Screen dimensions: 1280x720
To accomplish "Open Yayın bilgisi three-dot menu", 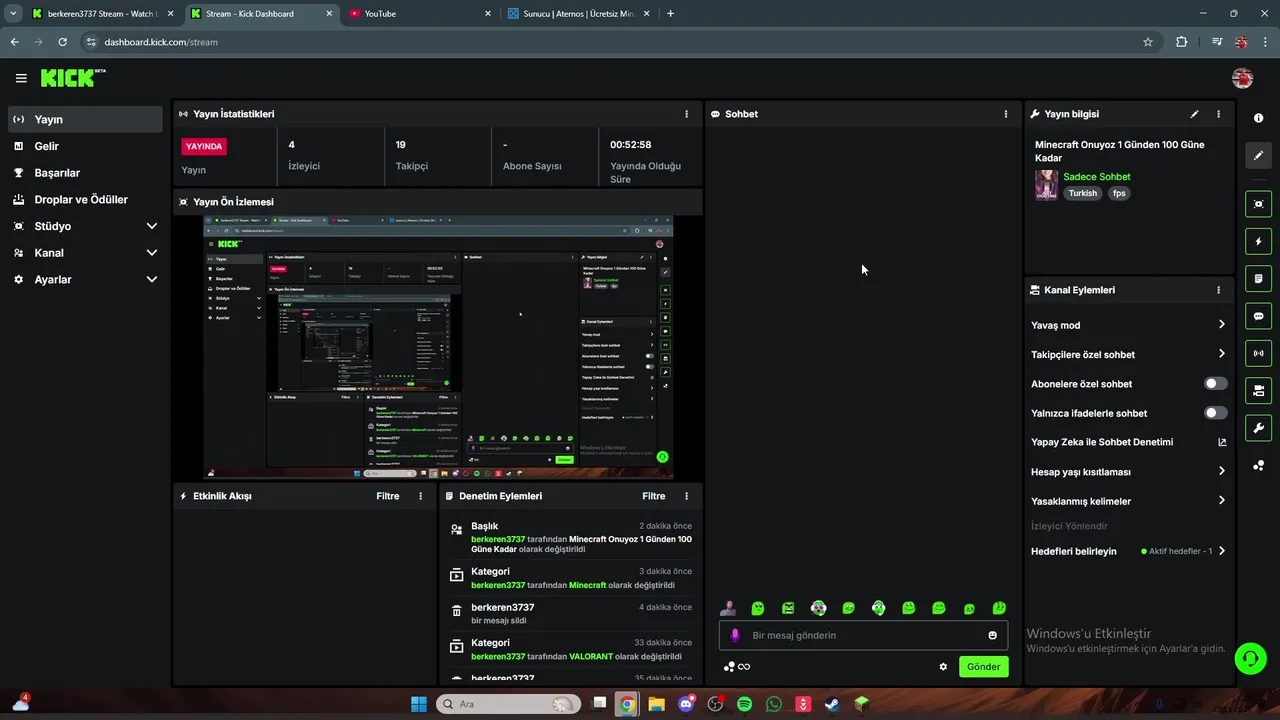I will click(x=1218, y=114).
